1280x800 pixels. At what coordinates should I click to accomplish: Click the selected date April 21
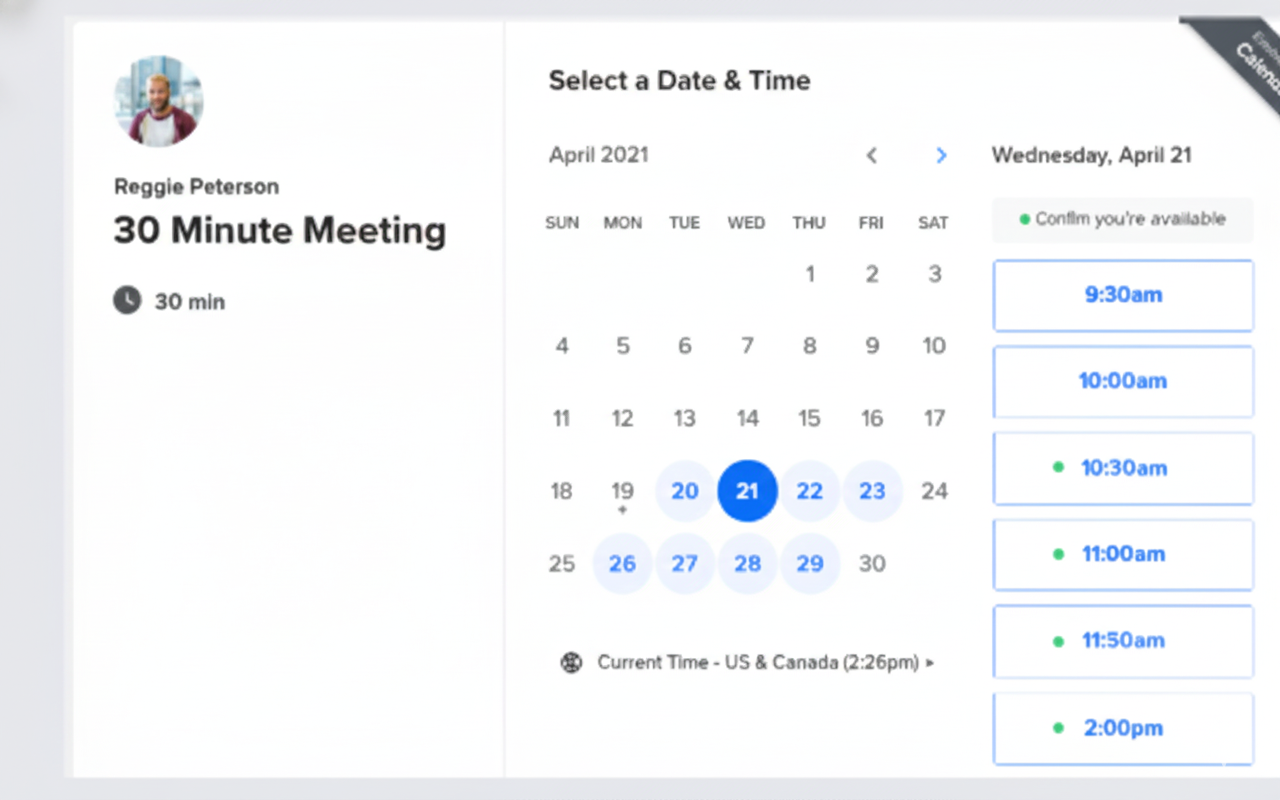[747, 491]
